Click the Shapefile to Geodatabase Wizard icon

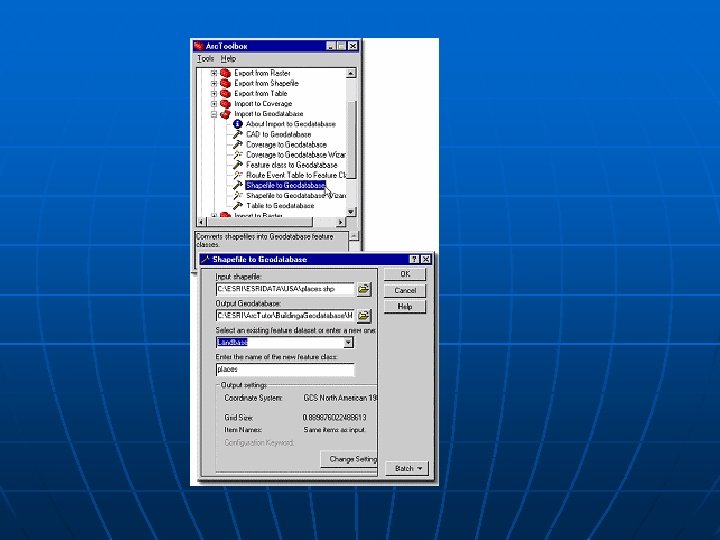pyautogui.click(x=238, y=196)
